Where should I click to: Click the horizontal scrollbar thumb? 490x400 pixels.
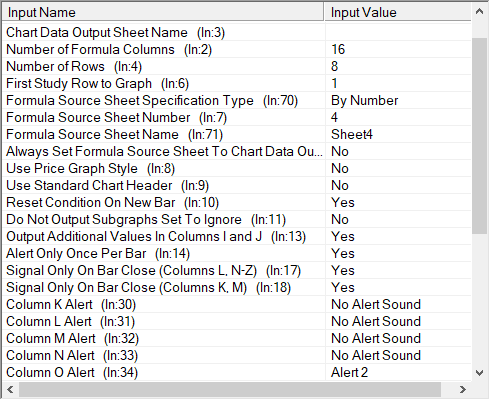point(230,389)
